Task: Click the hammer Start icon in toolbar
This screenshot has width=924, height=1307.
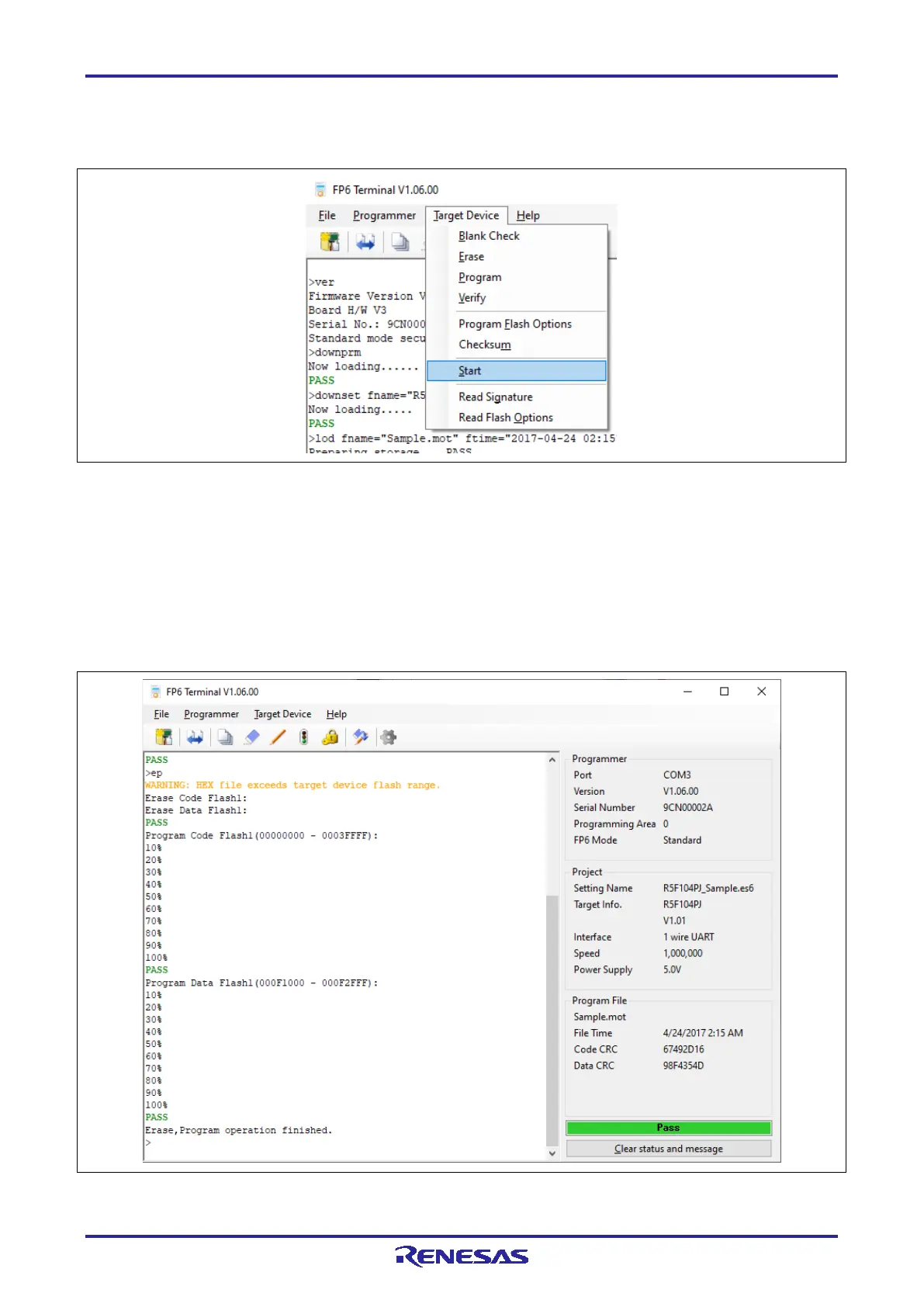Action: [x=361, y=737]
